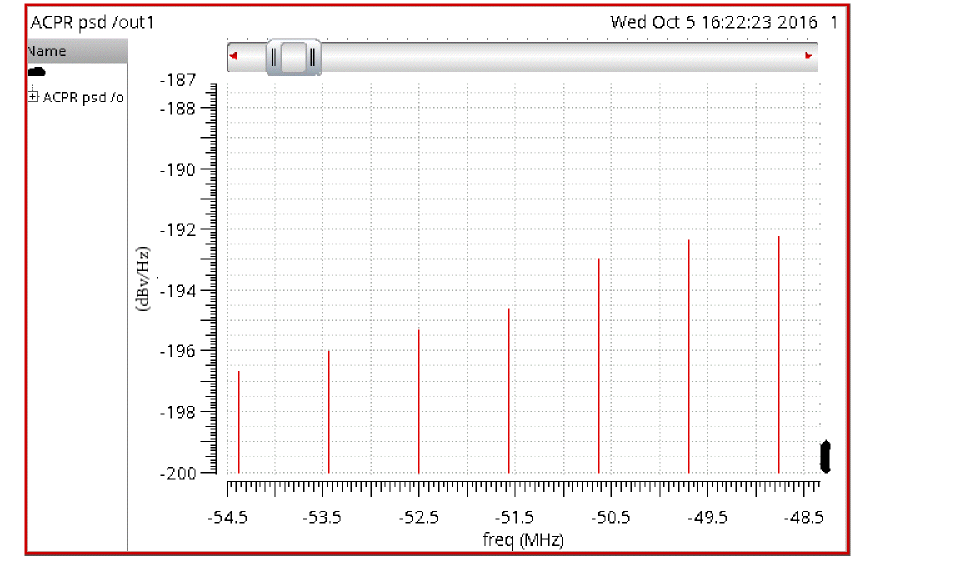Click the left red arrow of zoom scrollbar
The width and height of the screenshot is (954, 562).
pos(233,56)
